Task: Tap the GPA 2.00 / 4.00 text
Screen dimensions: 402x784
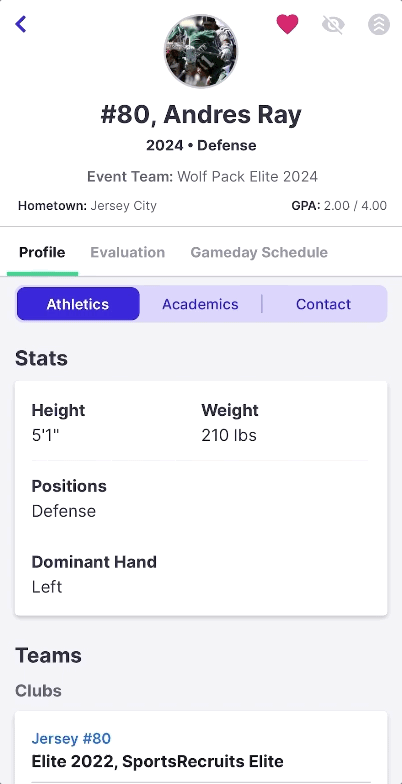Action: pos(339,206)
